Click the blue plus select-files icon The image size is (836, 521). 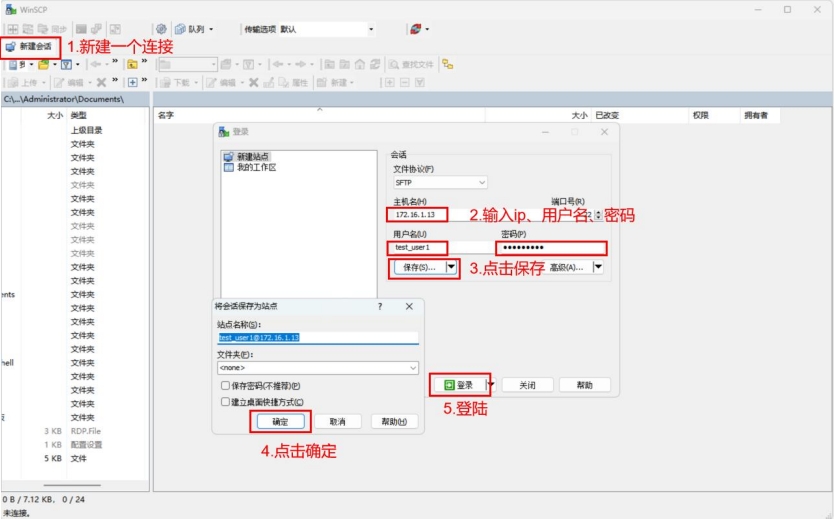132,82
